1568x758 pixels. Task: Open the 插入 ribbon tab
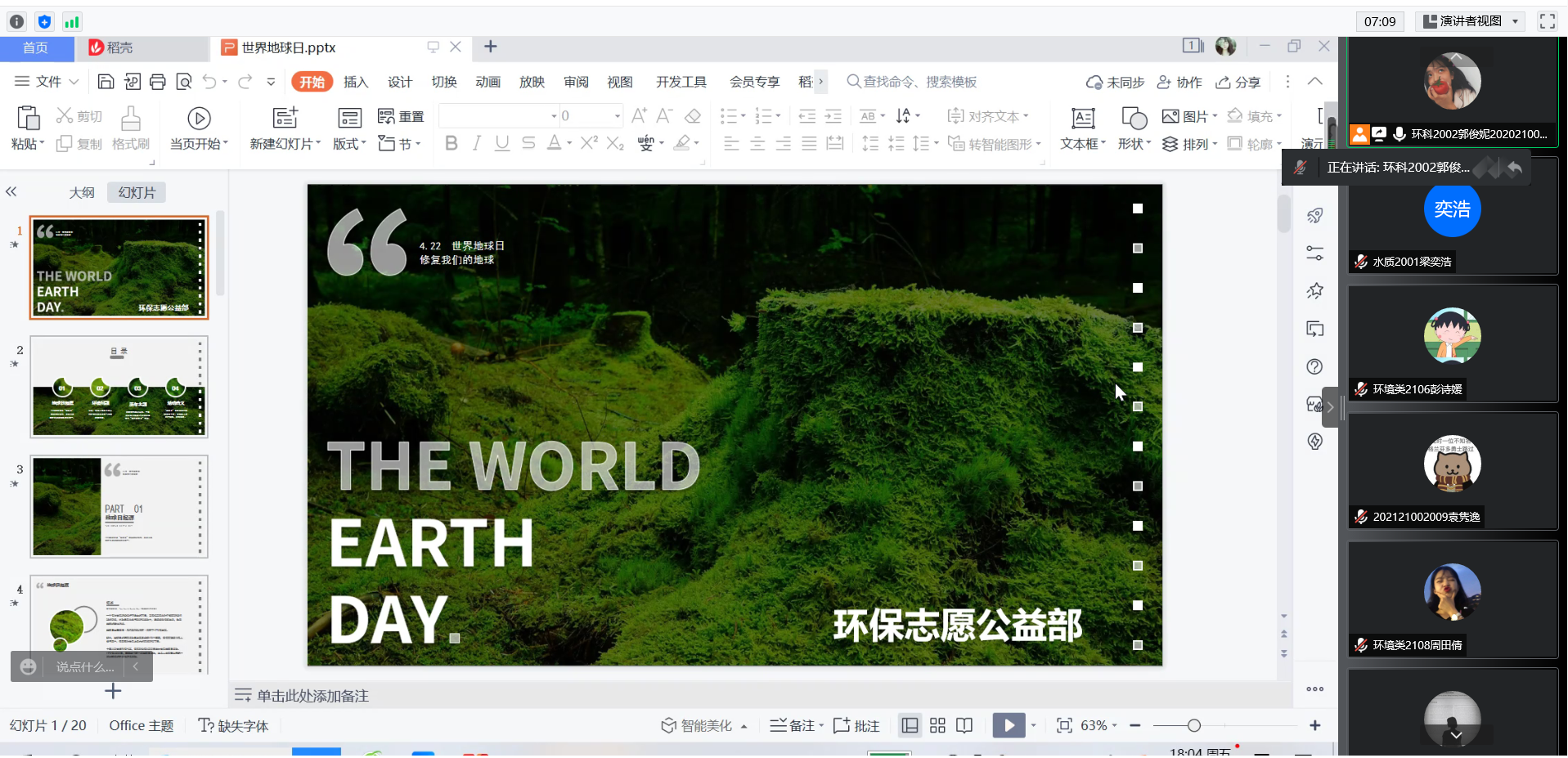pos(356,82)
